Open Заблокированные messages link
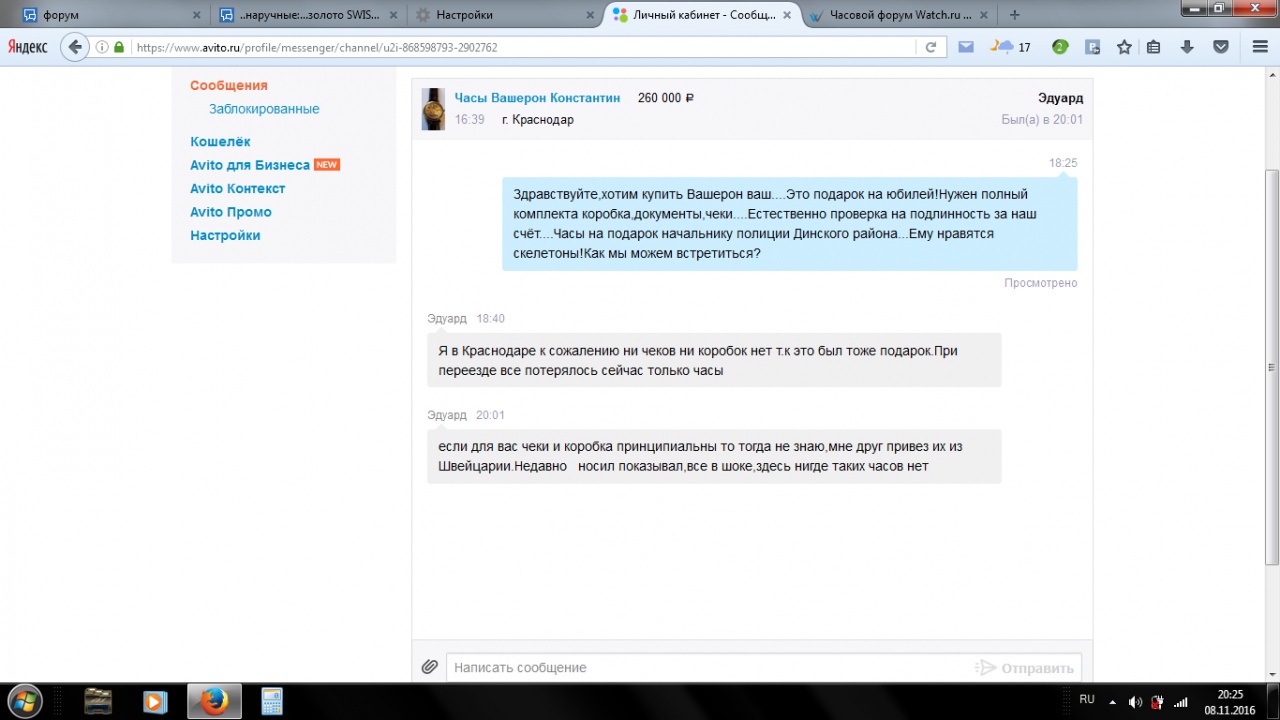1280x720 pixels. pyautogui.click(x=264, y=109)
